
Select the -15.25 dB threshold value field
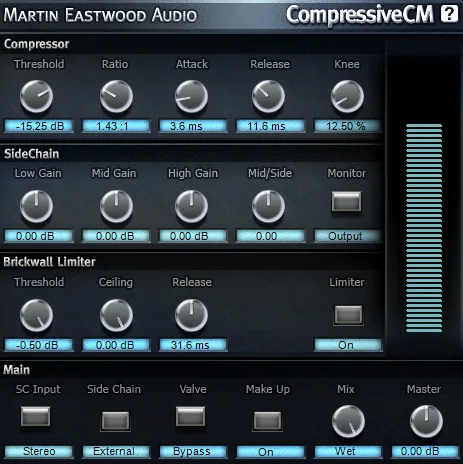(39, 126)
